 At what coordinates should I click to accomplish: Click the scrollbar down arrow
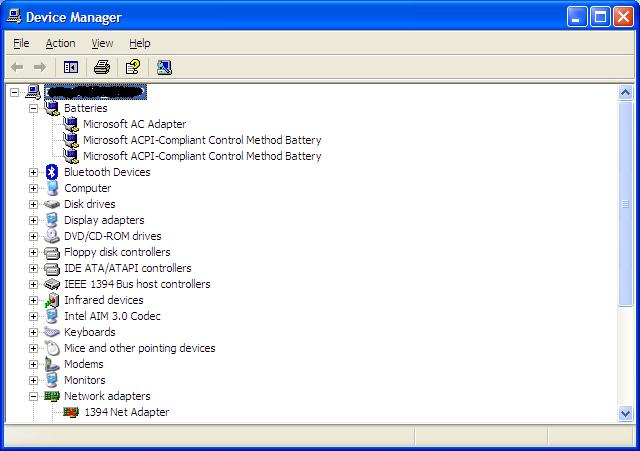[x=625, y=413]
